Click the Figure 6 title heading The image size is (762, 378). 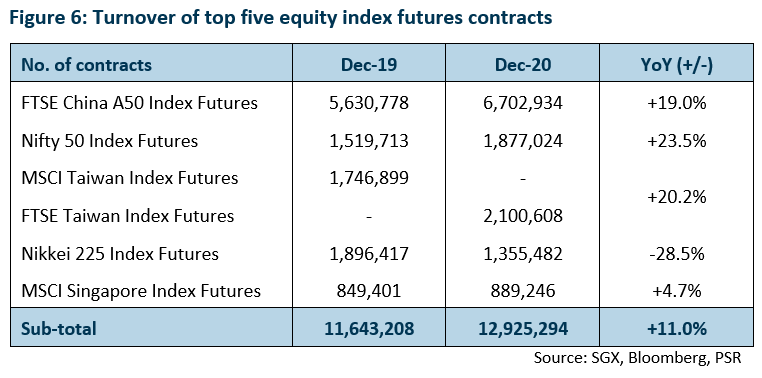click(281, 17)
